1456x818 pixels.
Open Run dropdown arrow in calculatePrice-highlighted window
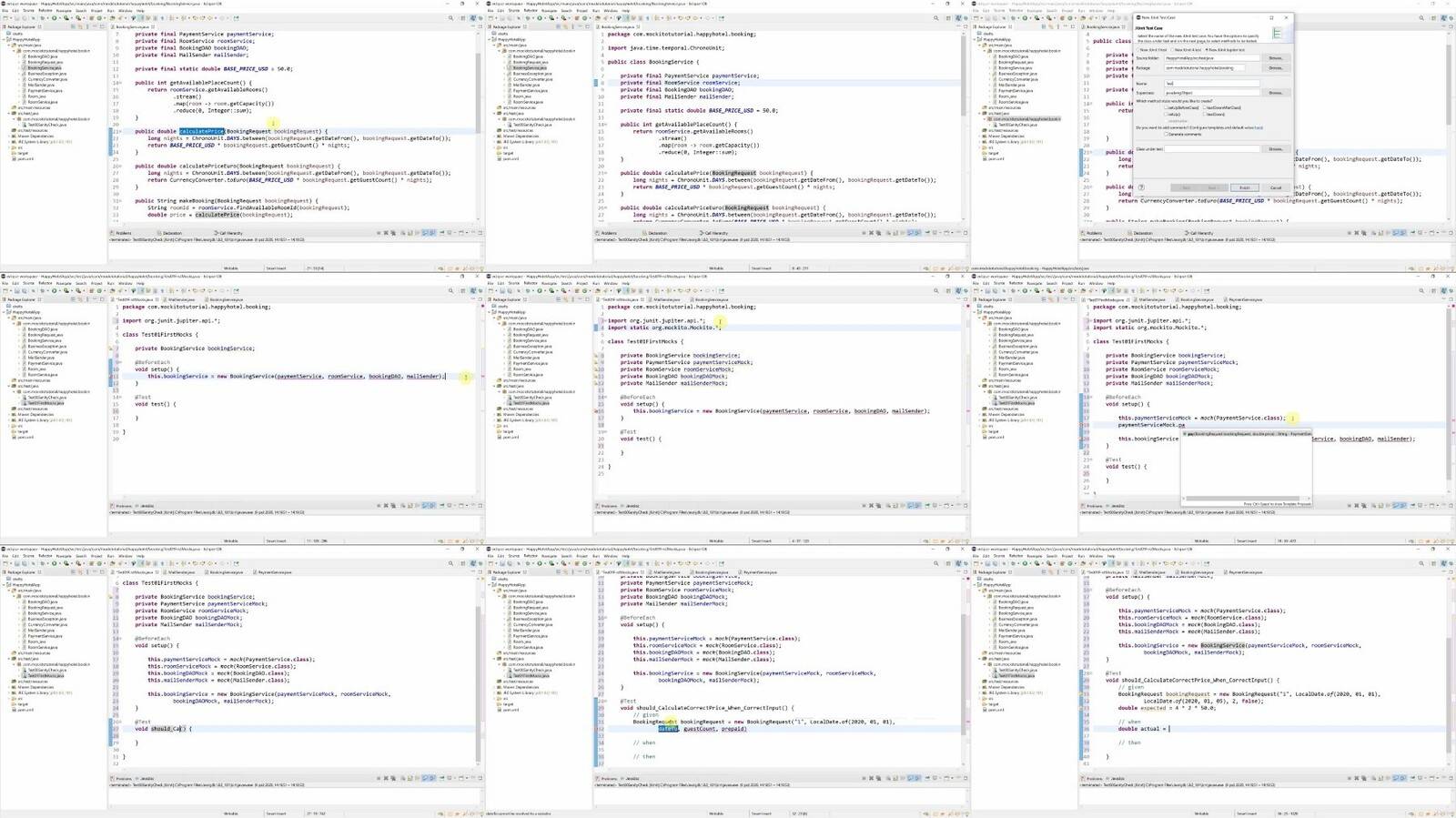58,17
